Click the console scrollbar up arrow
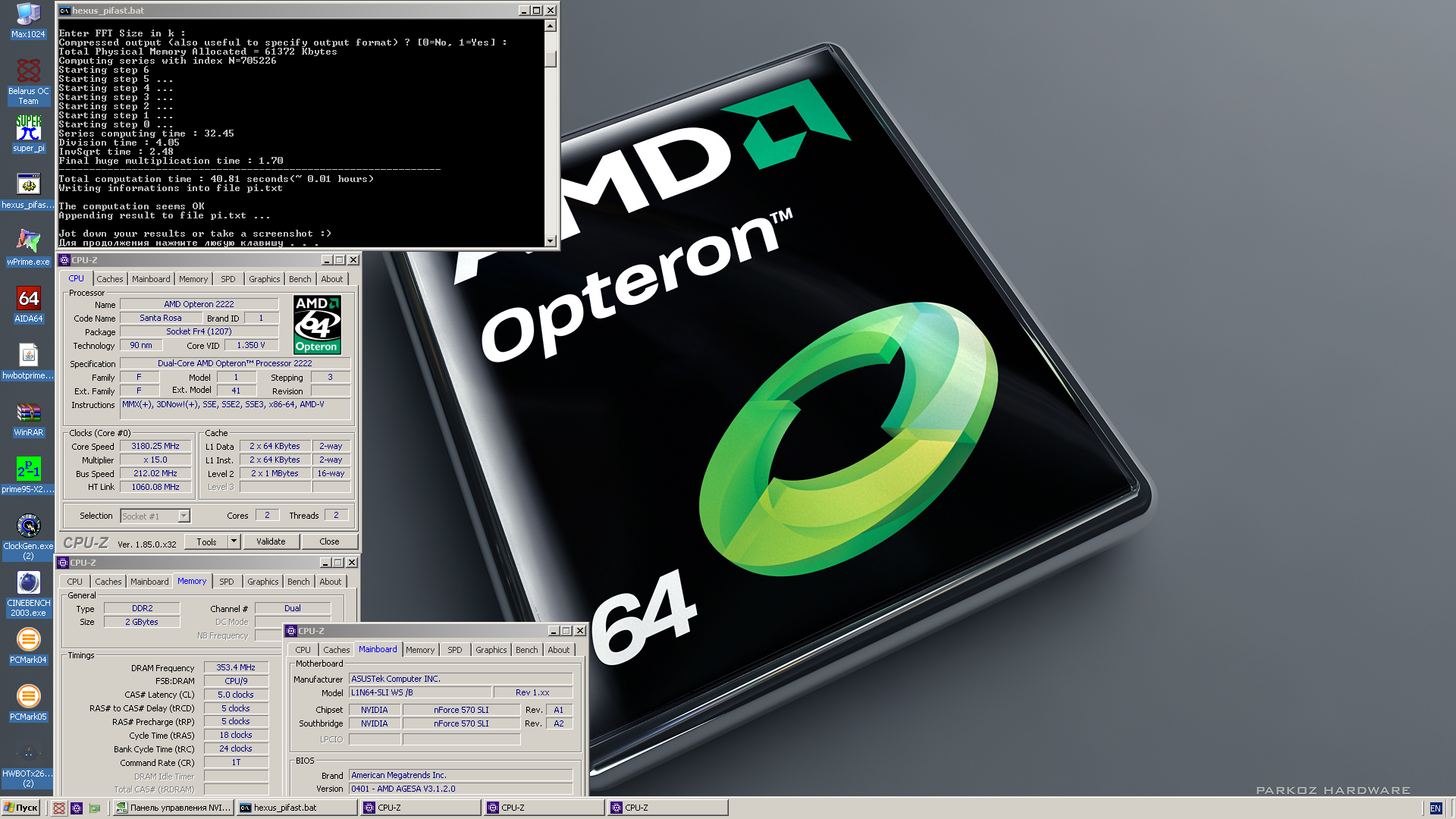This screenshot has height=819, width=1456. (551, 26)
